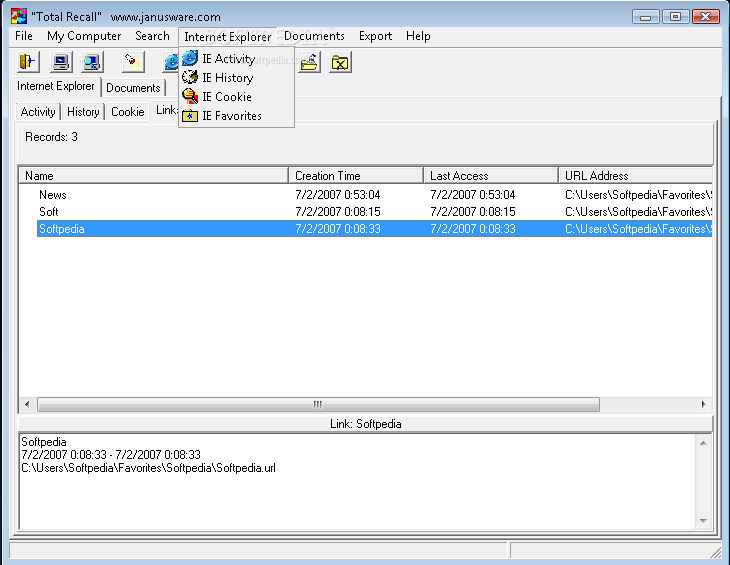Close the Internet Explorer menu header
The image size is (730, 565).
[x=228, y=36]
